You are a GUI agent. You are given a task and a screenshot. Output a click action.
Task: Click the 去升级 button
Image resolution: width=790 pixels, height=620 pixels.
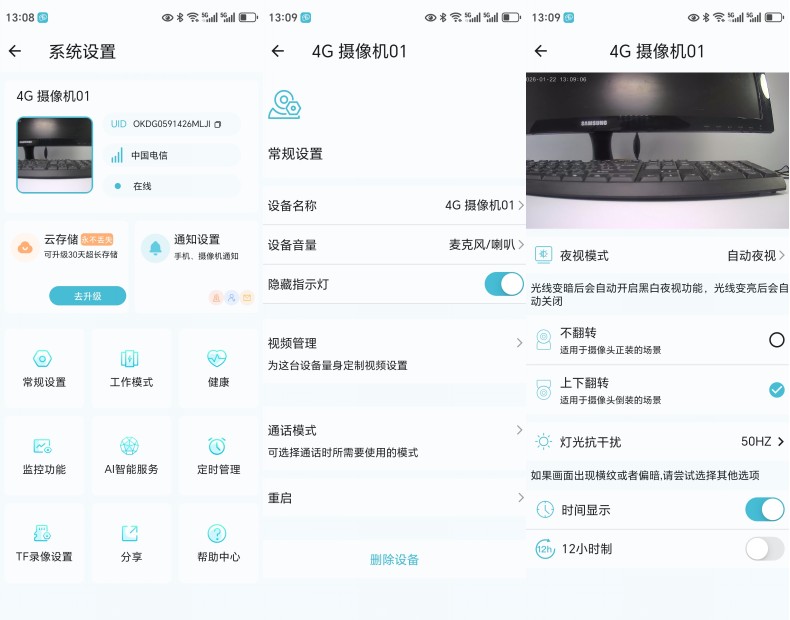pyautogui.click(x=88, y=296)
